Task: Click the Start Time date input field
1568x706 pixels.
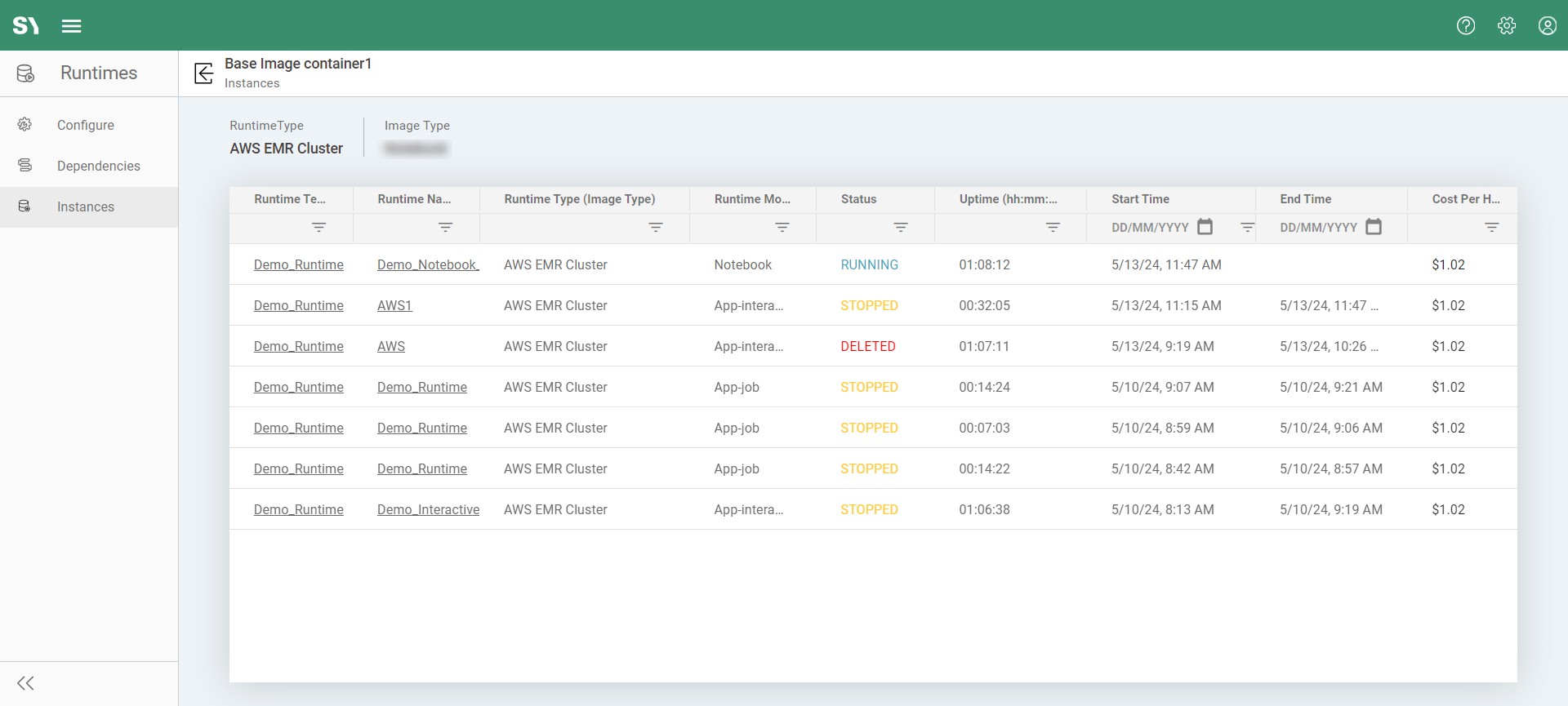Action: [1150, 228]
